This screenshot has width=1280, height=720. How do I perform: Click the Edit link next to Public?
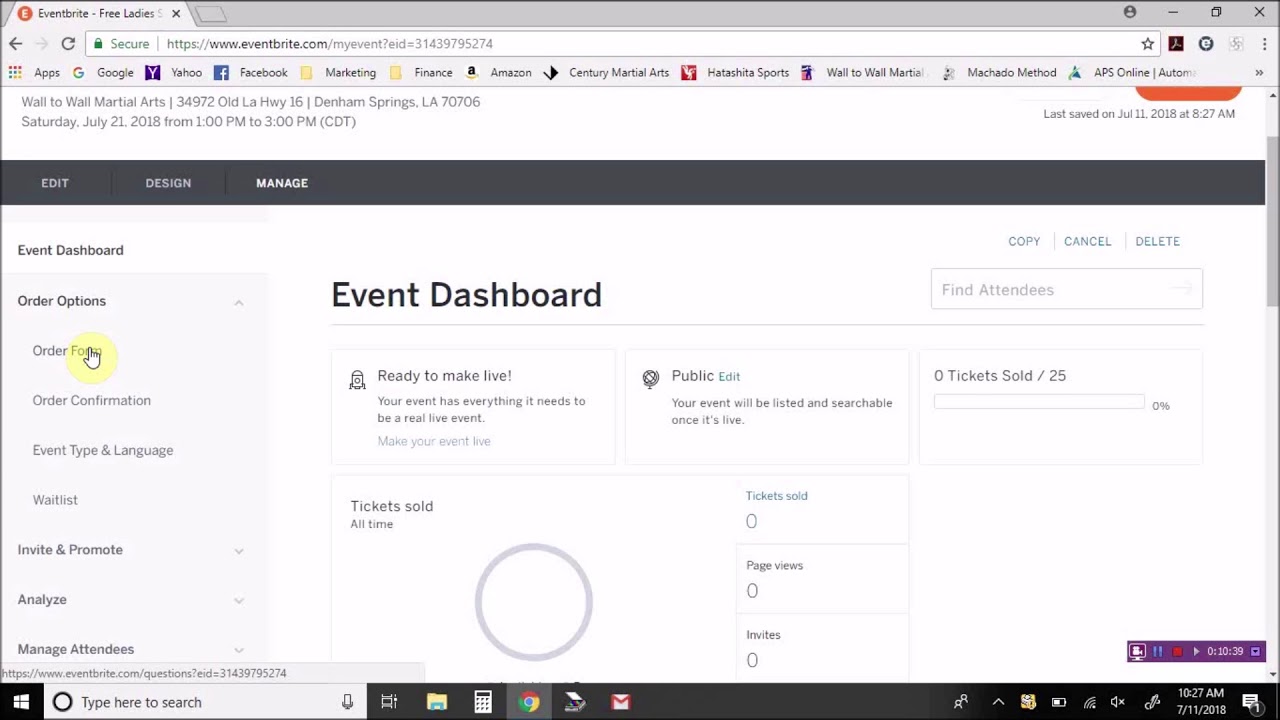coord(729,377)
